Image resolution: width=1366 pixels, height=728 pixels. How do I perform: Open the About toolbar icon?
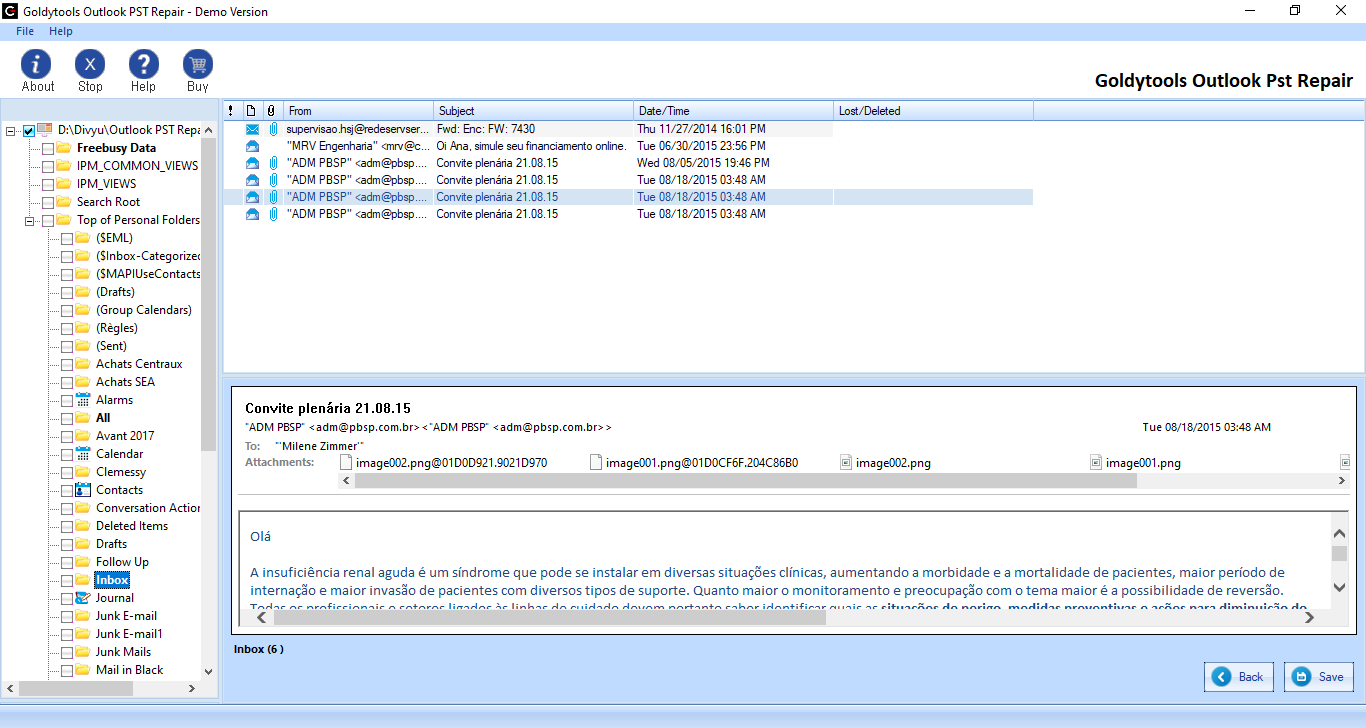coord(36,64)
